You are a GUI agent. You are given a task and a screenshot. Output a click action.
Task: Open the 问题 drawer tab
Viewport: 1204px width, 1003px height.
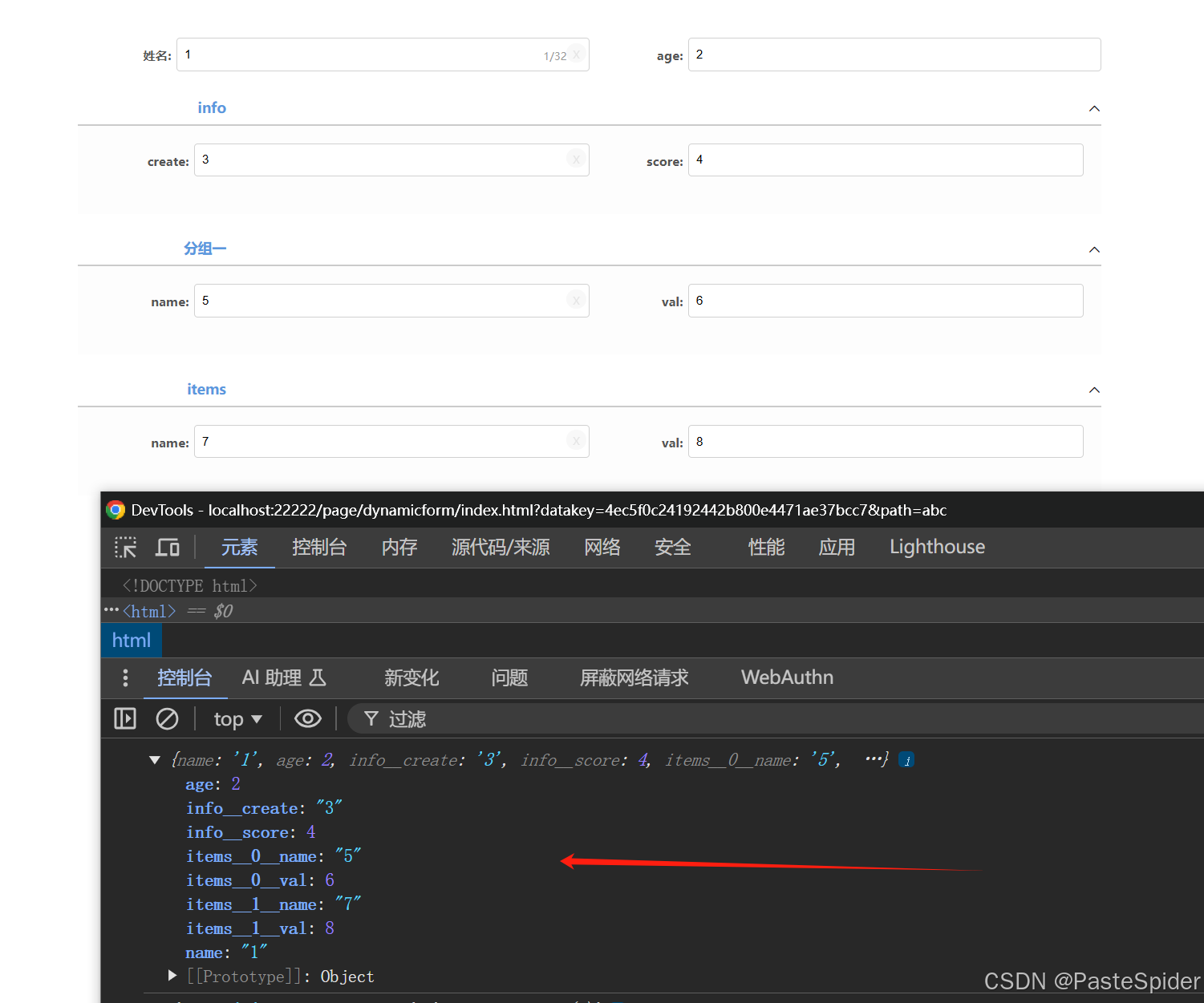pyautogui.click(x=509, y=678)
